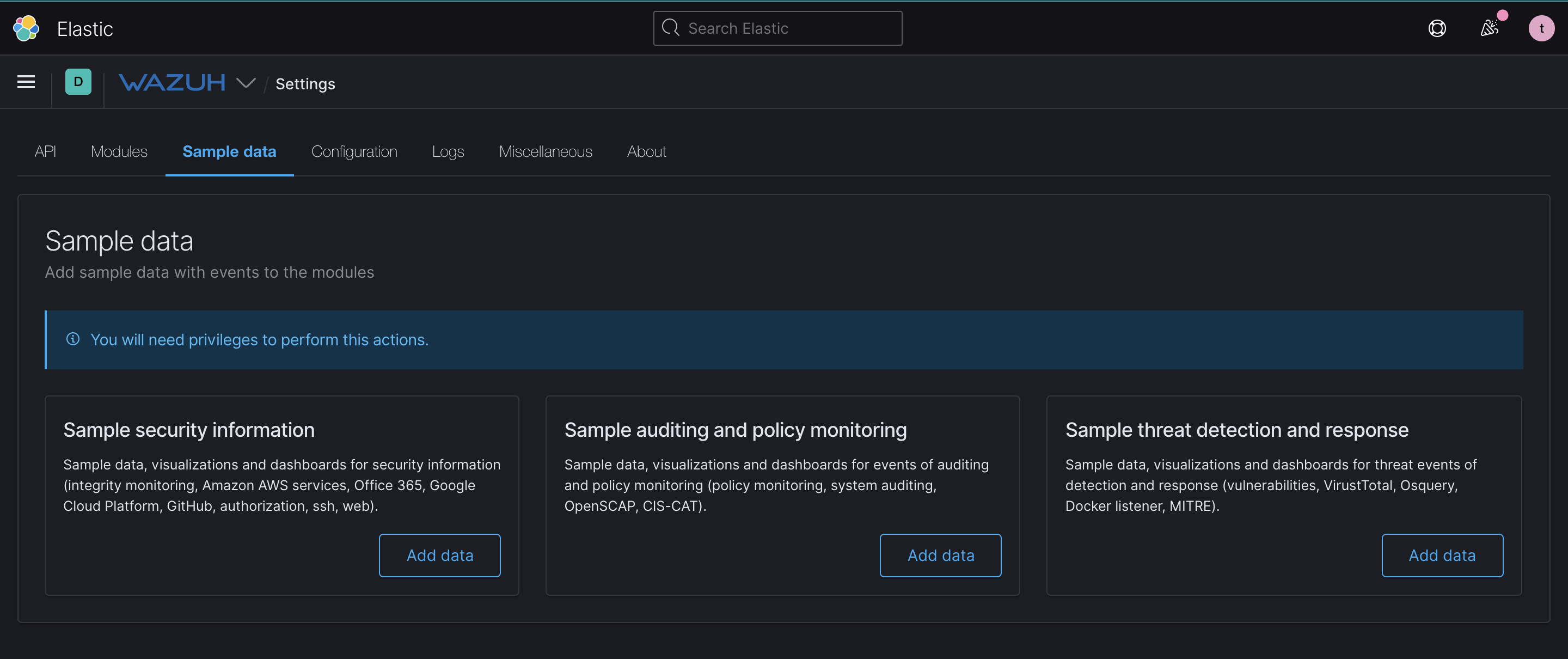The image size is (1568, 659).
Task: Click the user avatar labeled t
Action: point(1541,29)
